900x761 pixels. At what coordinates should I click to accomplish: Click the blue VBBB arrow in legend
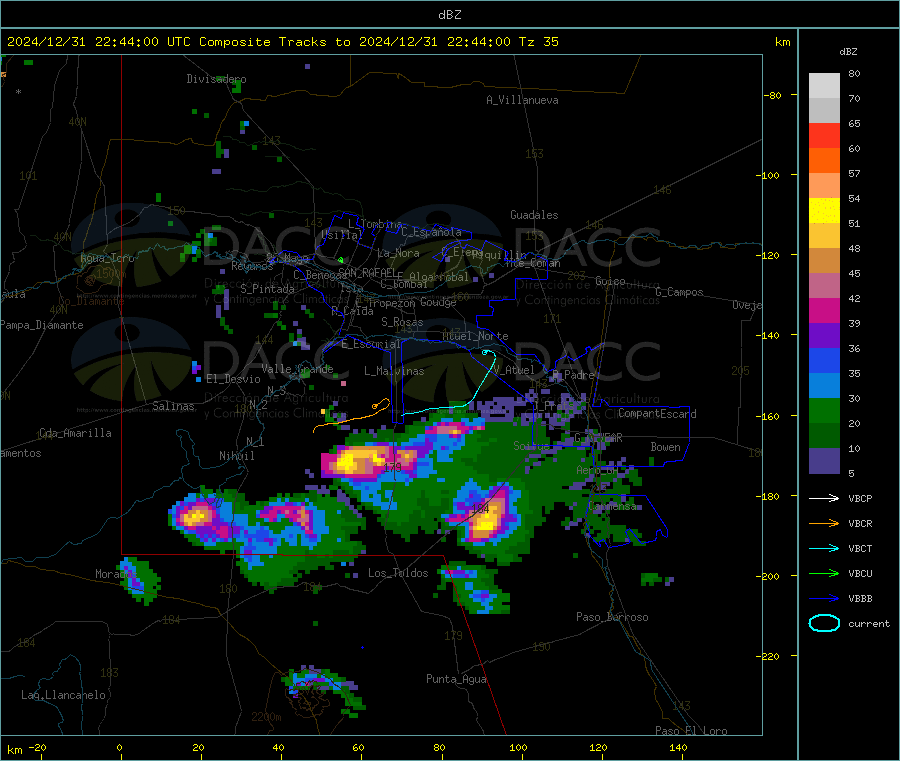click(x=824, y=599)
